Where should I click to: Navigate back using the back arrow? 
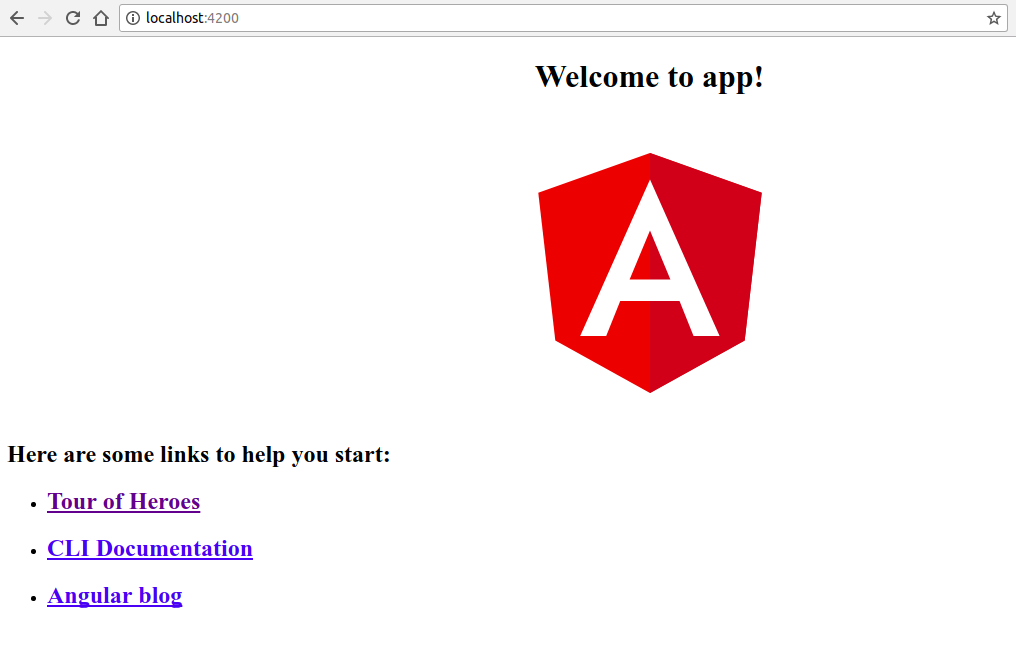(16, 17)
